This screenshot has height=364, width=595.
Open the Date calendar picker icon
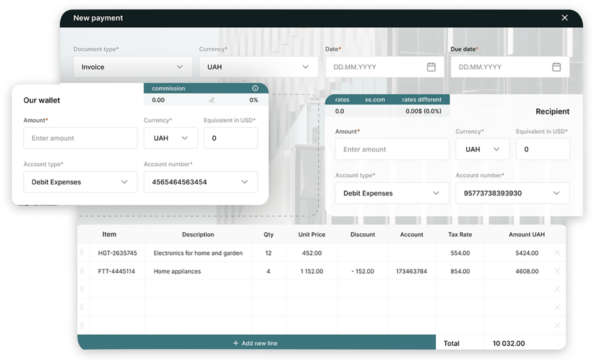[x=431, y=67]
